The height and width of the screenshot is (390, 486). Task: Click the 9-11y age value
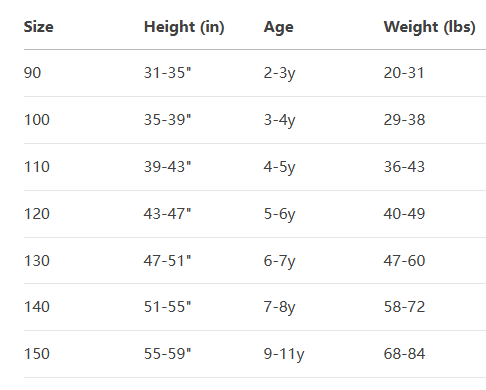[x=284, y=354]
